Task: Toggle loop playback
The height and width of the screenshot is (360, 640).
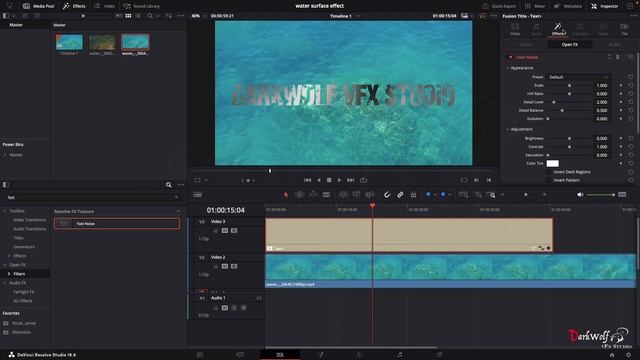Action: coord(363,180)
